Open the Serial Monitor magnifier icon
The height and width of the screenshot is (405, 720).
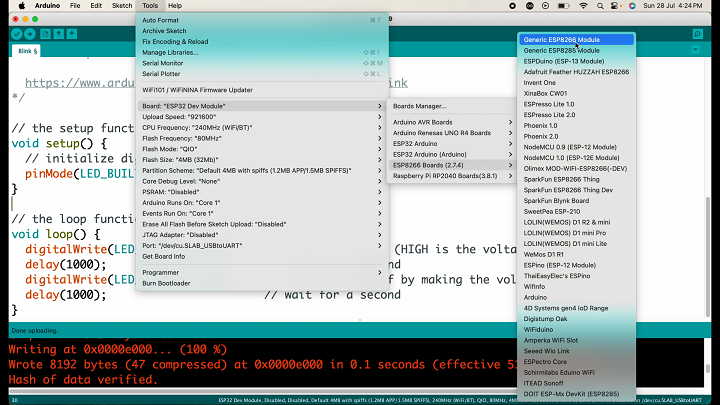click(698, 34)
